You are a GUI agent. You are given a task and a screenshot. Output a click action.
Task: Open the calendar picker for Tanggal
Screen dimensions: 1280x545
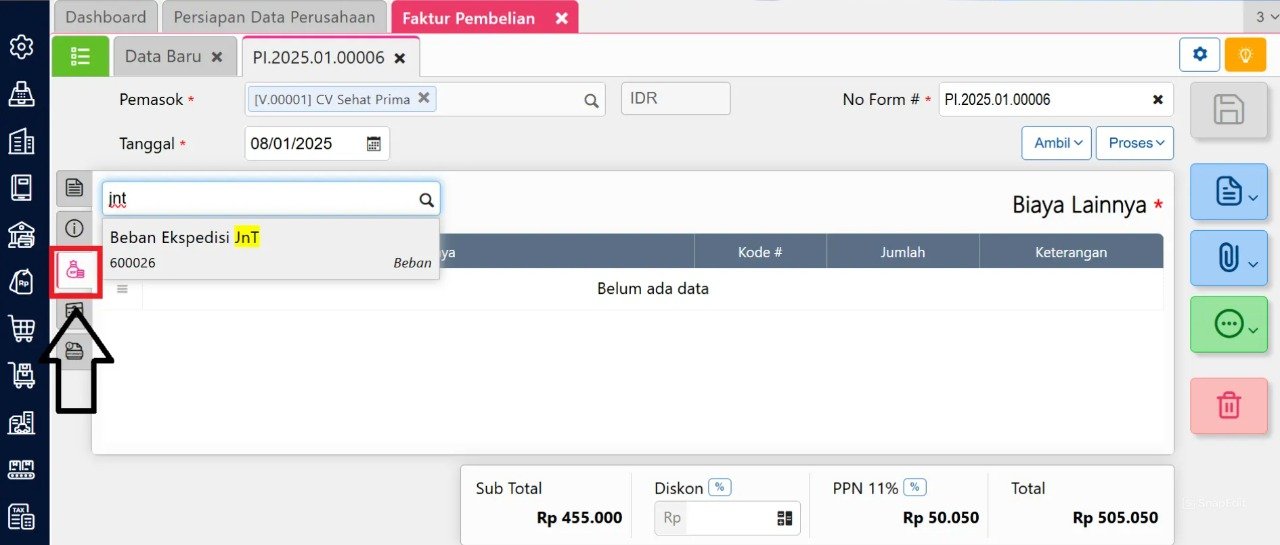tap(374, 143)
